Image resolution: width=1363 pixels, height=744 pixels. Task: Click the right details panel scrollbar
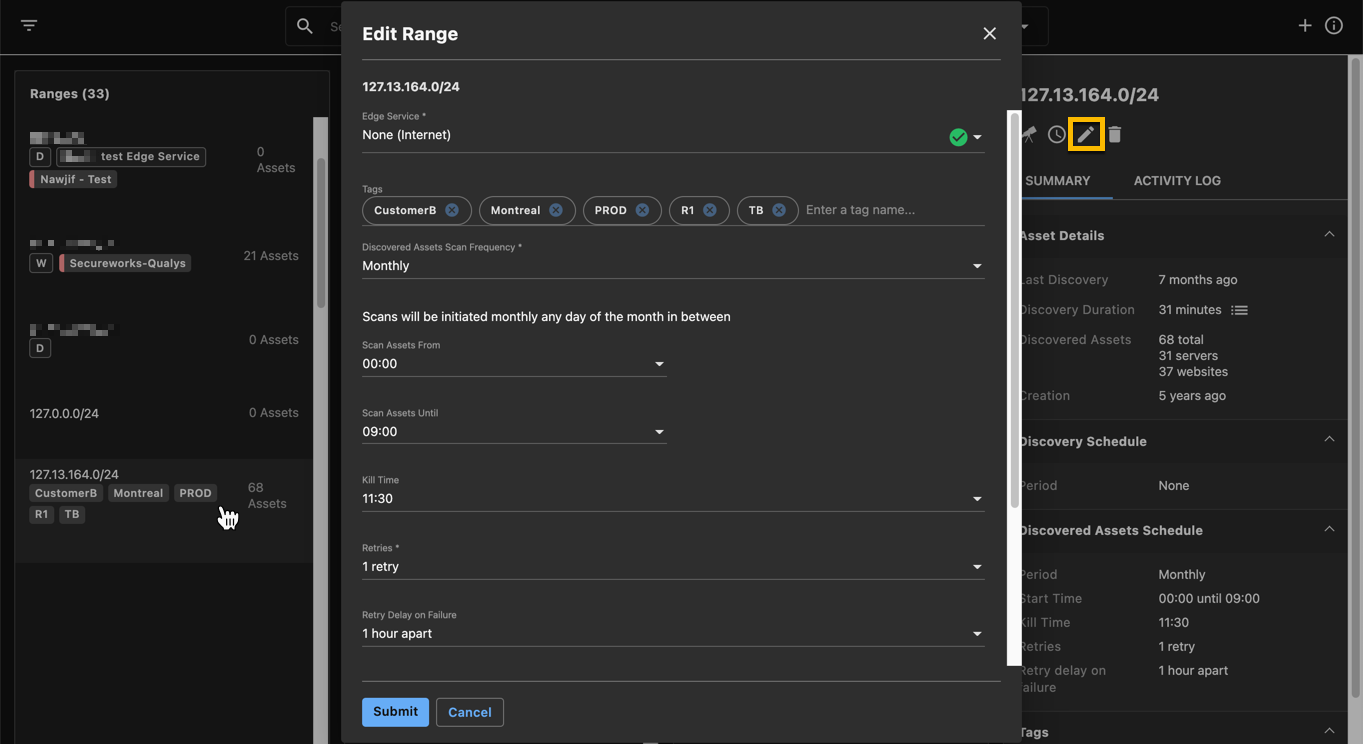coord(1356,376)
